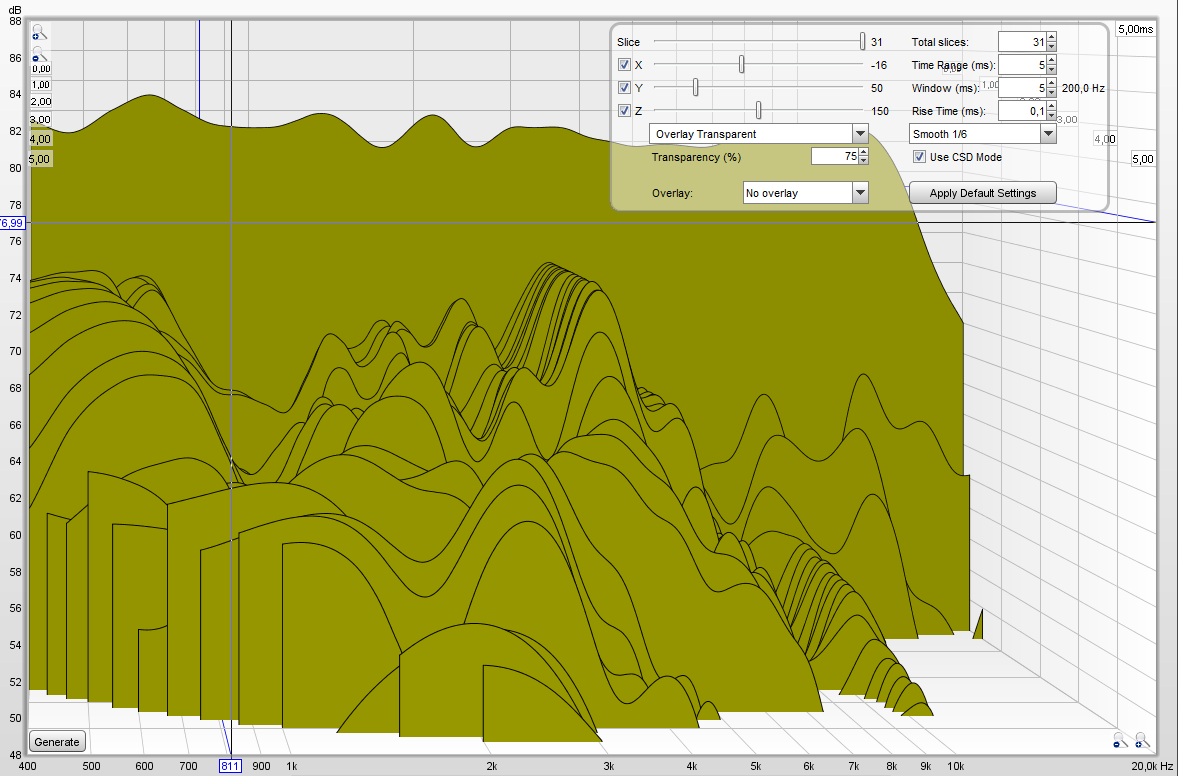Decrease Total slices with down arrow
The width and height of the screenshot is (1178, 776).
[x=1051, y=47]
